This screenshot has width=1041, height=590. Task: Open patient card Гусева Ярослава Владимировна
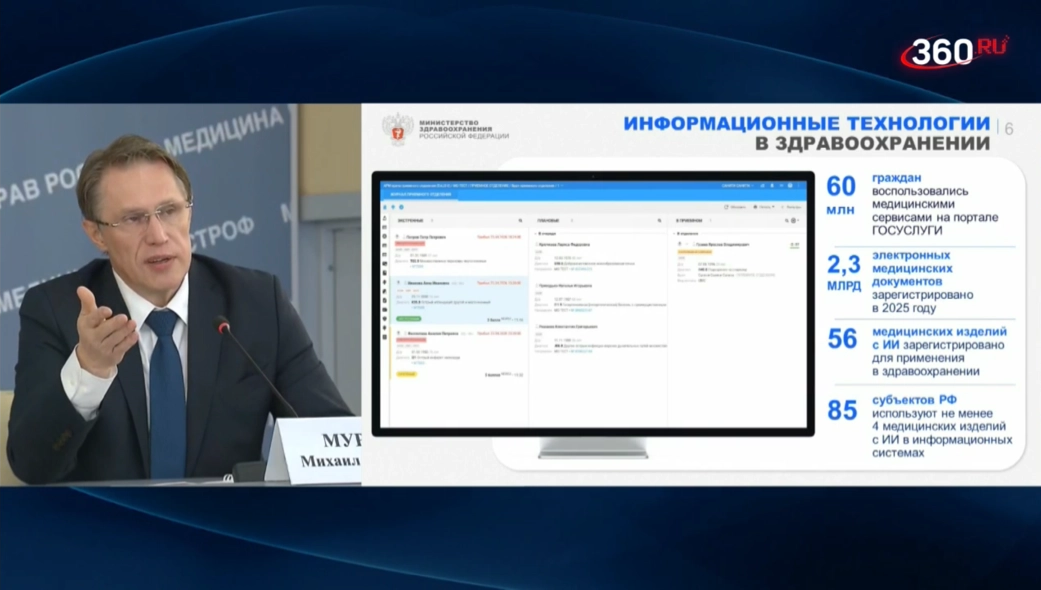(737, 261)
